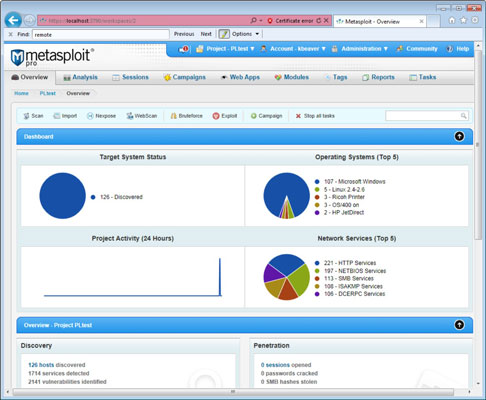Switch to the Campaigns tab

(x=185, y=77)
